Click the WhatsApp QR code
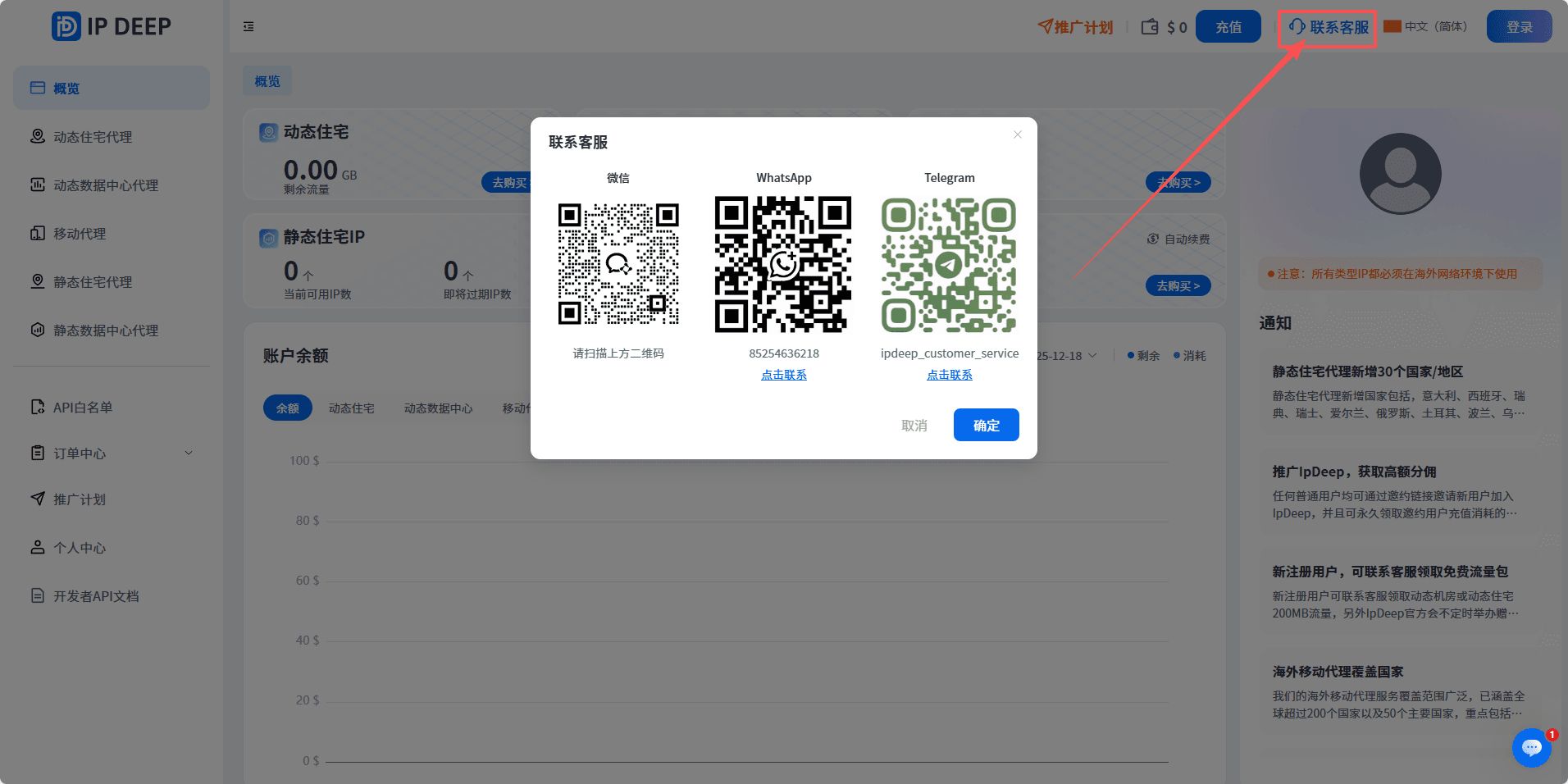The image size is (1568, 784). (783, 264)
